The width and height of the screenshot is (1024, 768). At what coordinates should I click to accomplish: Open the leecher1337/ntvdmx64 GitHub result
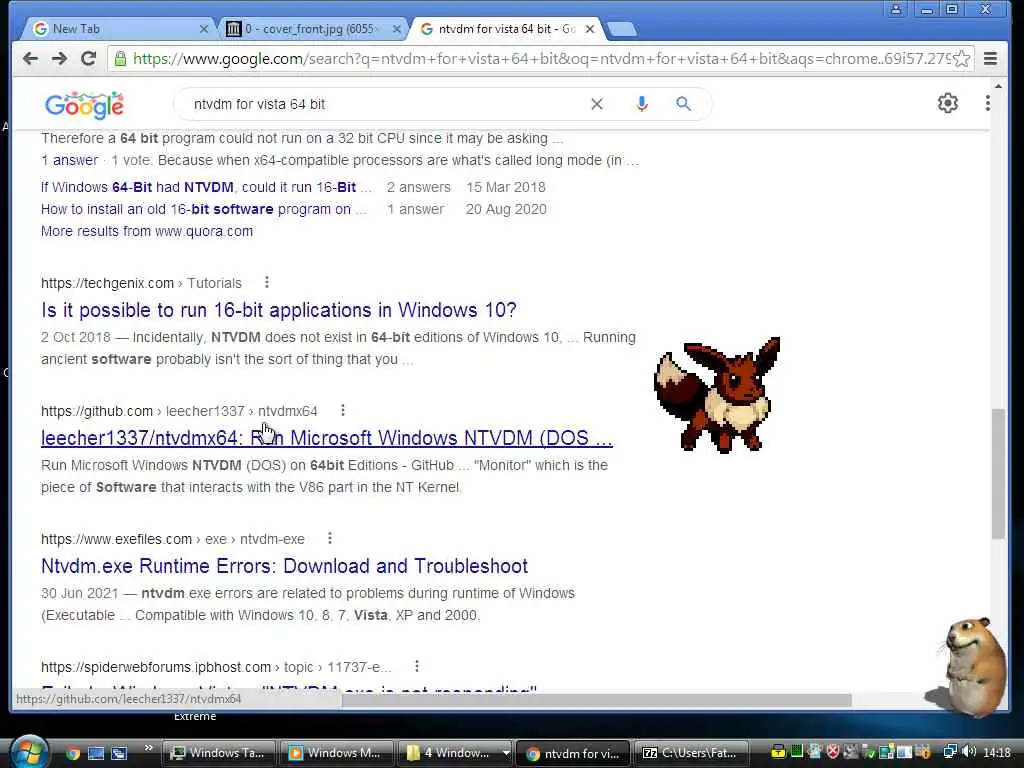click(x=327, y=438)
